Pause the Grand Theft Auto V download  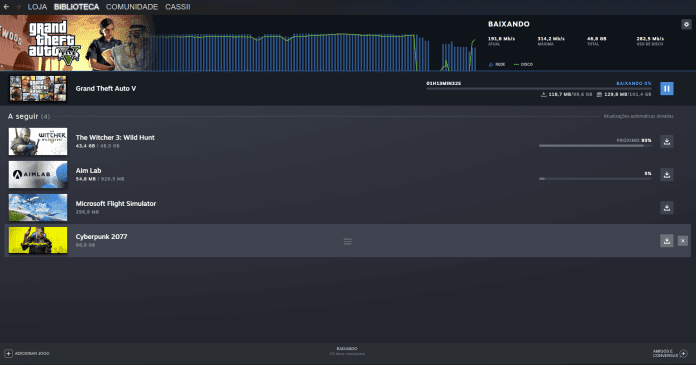pos(666,88)
